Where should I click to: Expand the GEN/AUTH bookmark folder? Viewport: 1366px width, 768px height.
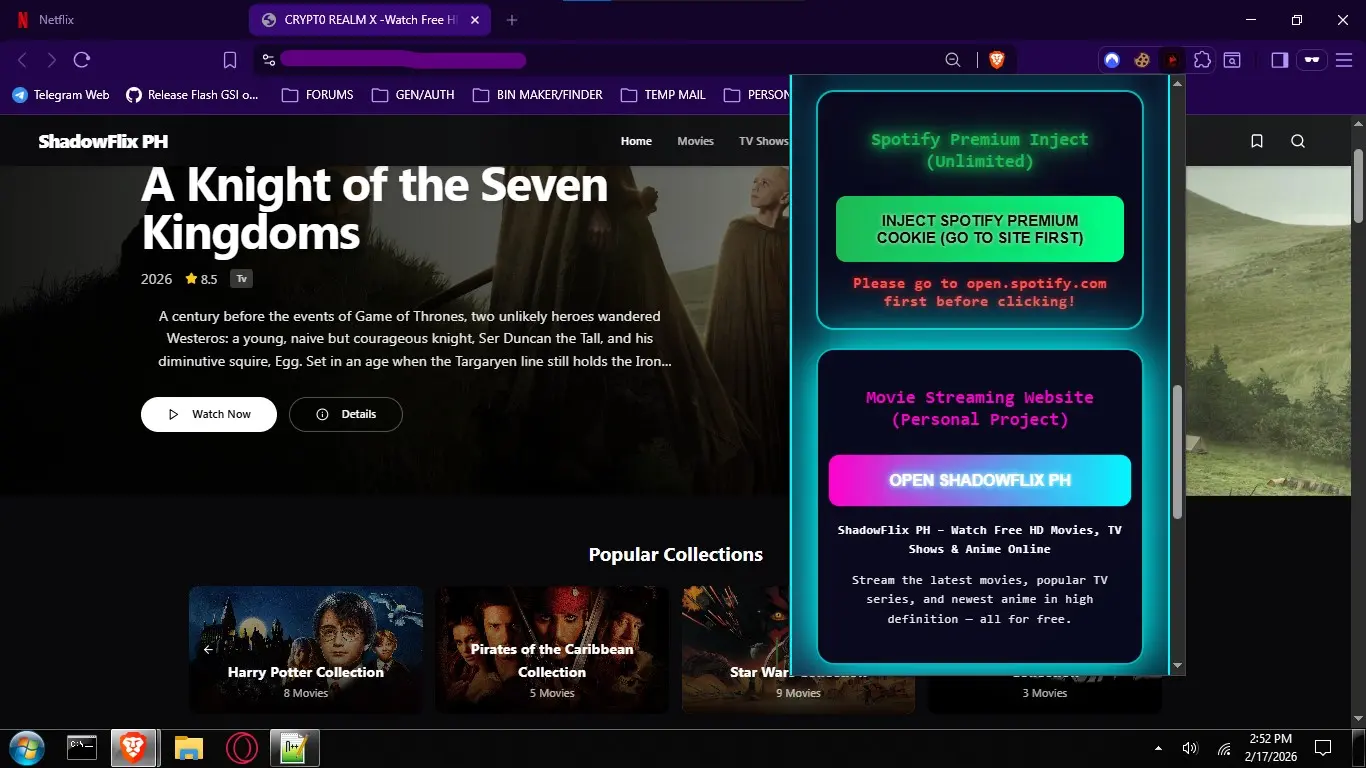[412, 95]
